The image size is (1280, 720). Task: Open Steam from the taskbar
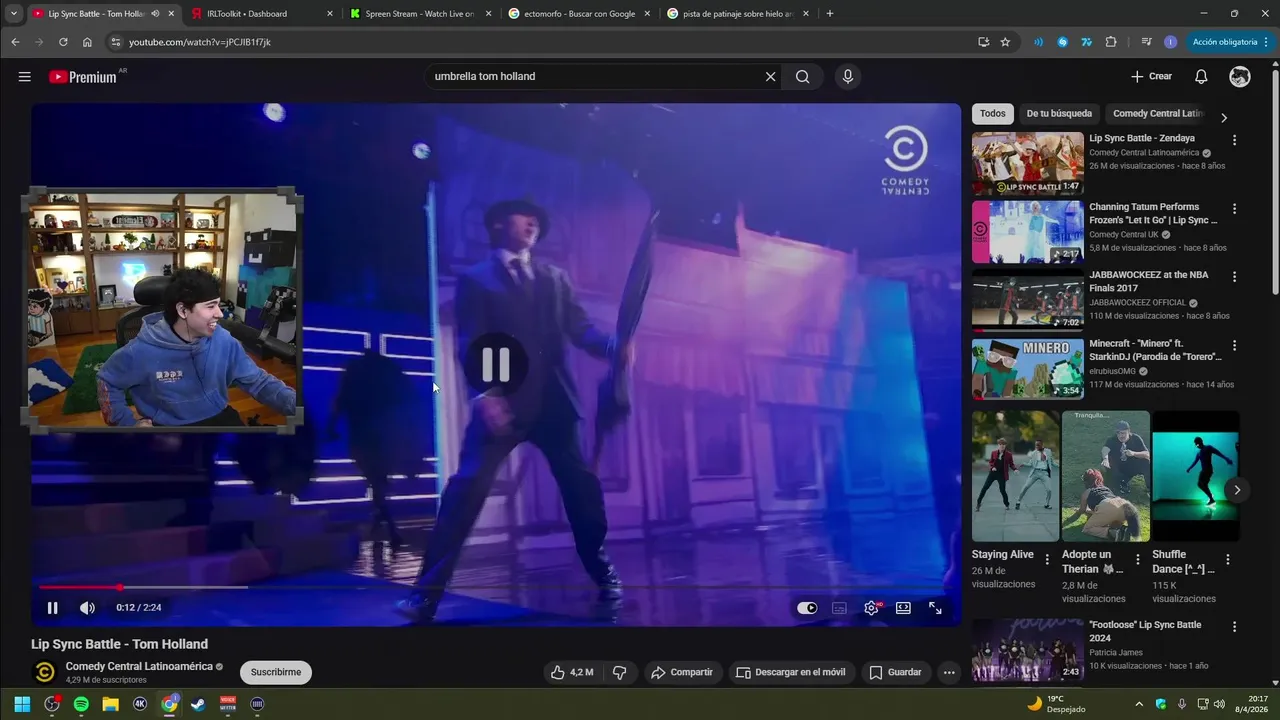click(198, 704)
